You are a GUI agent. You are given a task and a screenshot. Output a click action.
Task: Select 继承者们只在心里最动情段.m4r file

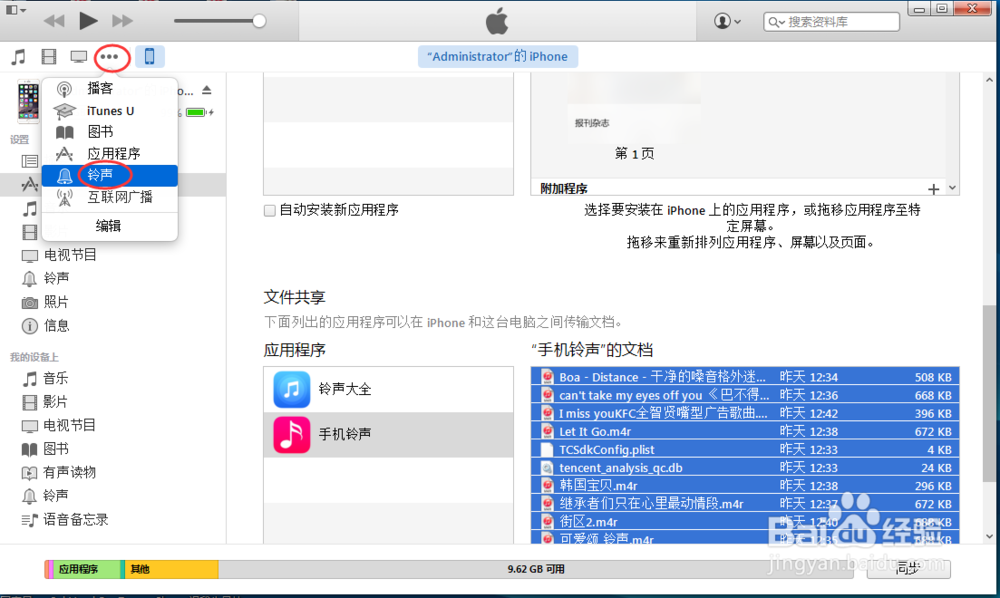[745, 504]
